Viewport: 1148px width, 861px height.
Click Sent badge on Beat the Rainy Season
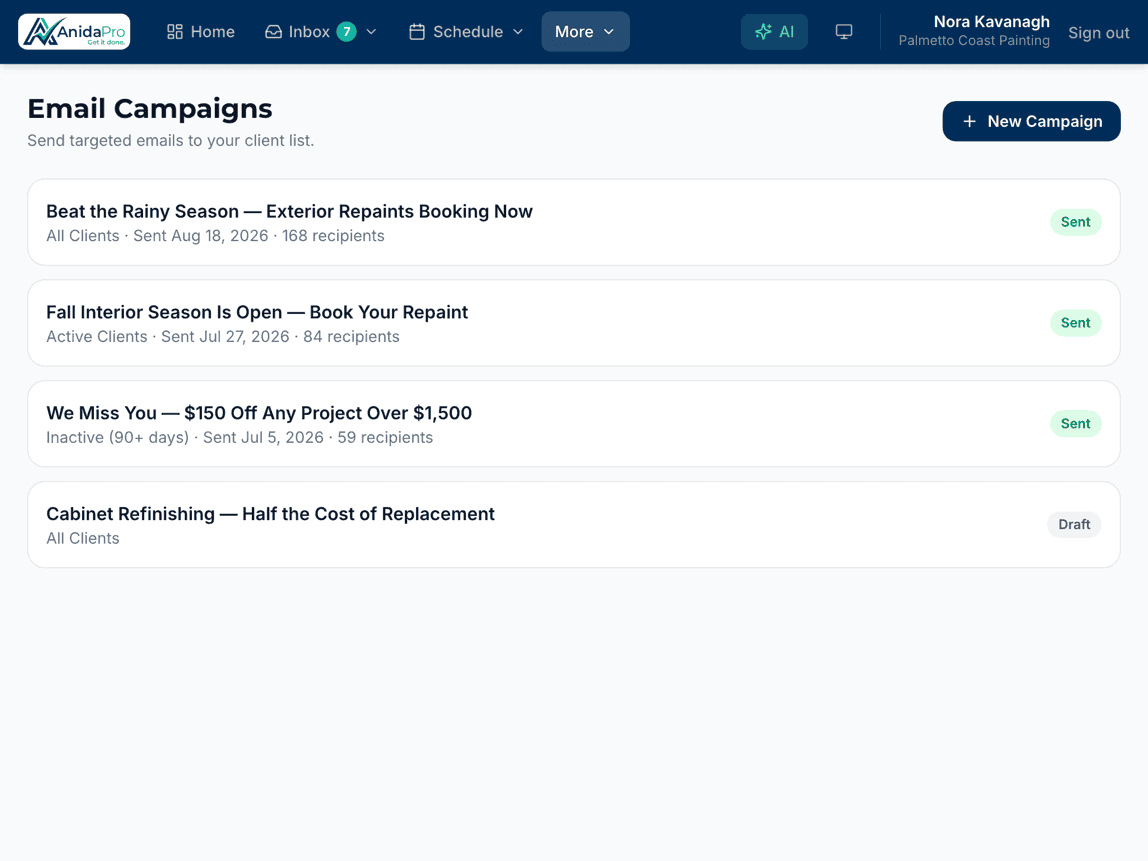click(x=1076, y=222)
